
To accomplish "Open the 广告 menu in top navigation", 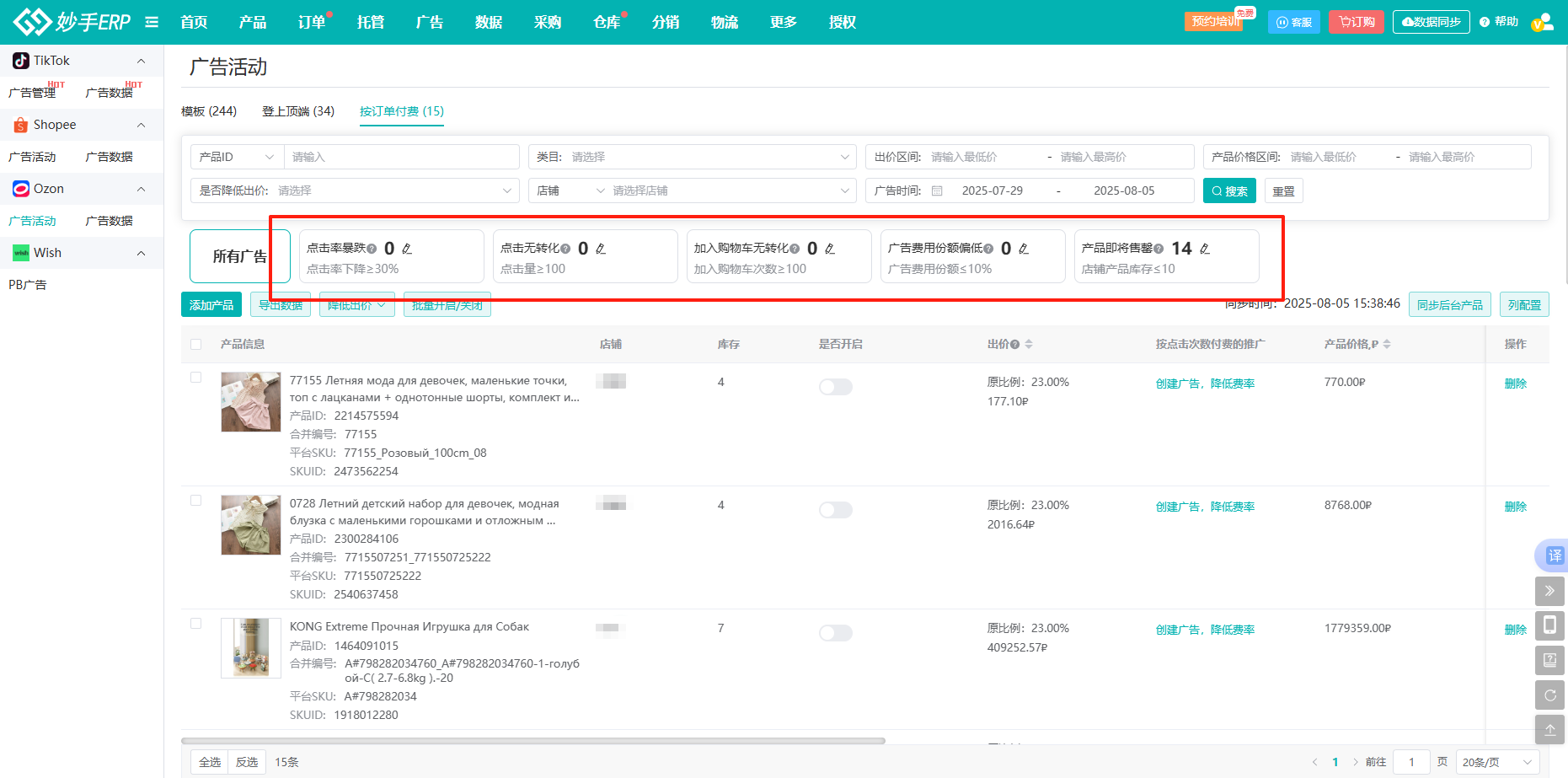I will (x=429, y=22).
